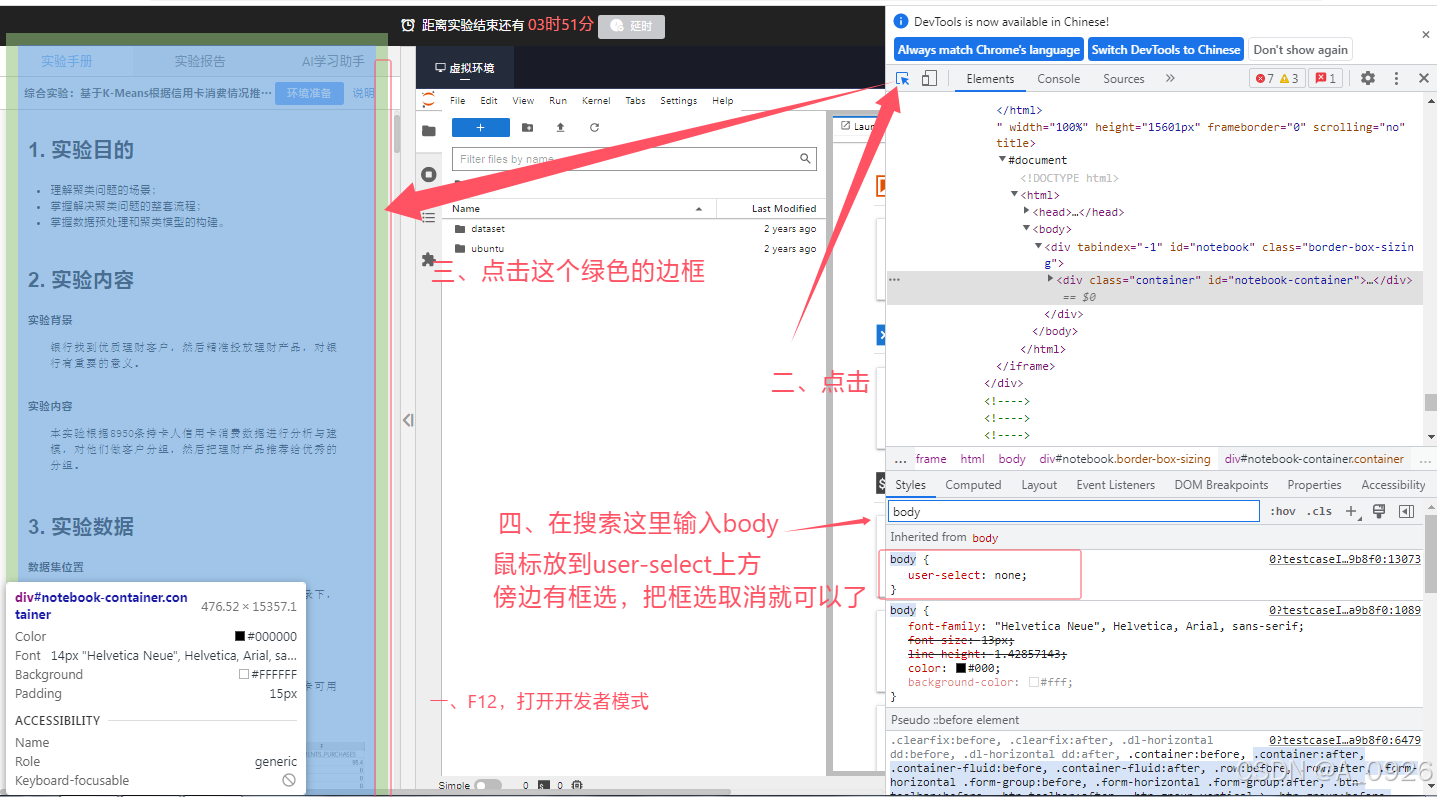Screen dimensions: 1437x797
Task: Click the new style rule plus icon
Action: tap(1352, 511)
